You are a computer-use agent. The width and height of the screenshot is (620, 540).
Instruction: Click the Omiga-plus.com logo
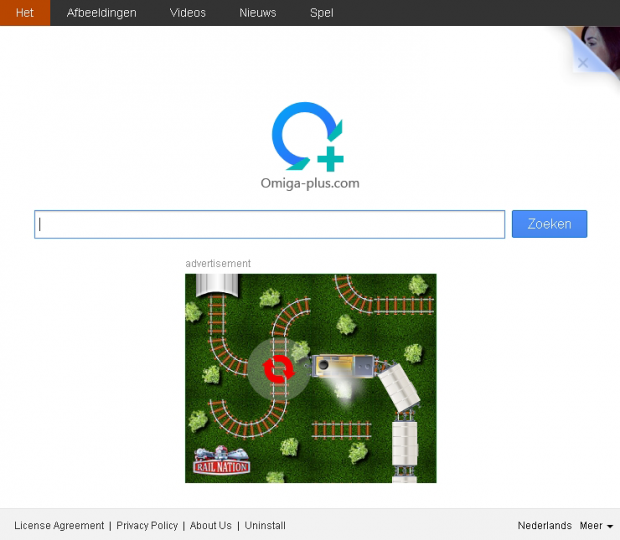coord(310,146)
